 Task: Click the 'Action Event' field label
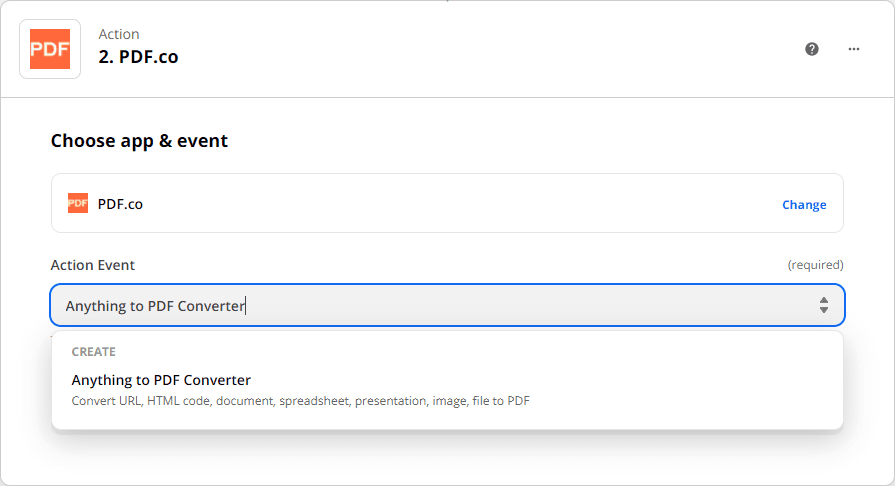93,265
